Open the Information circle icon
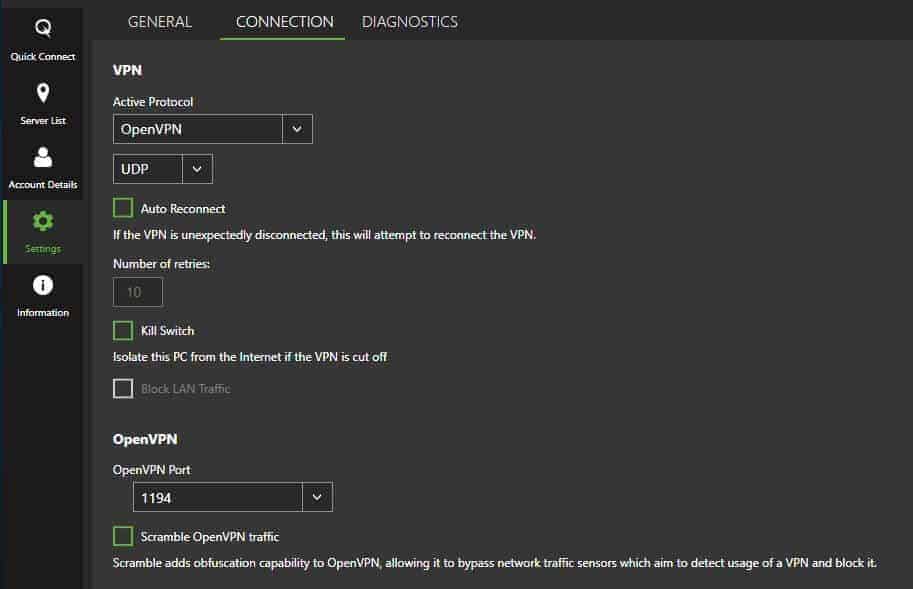913x589 pixels. (x=43, y=285)
